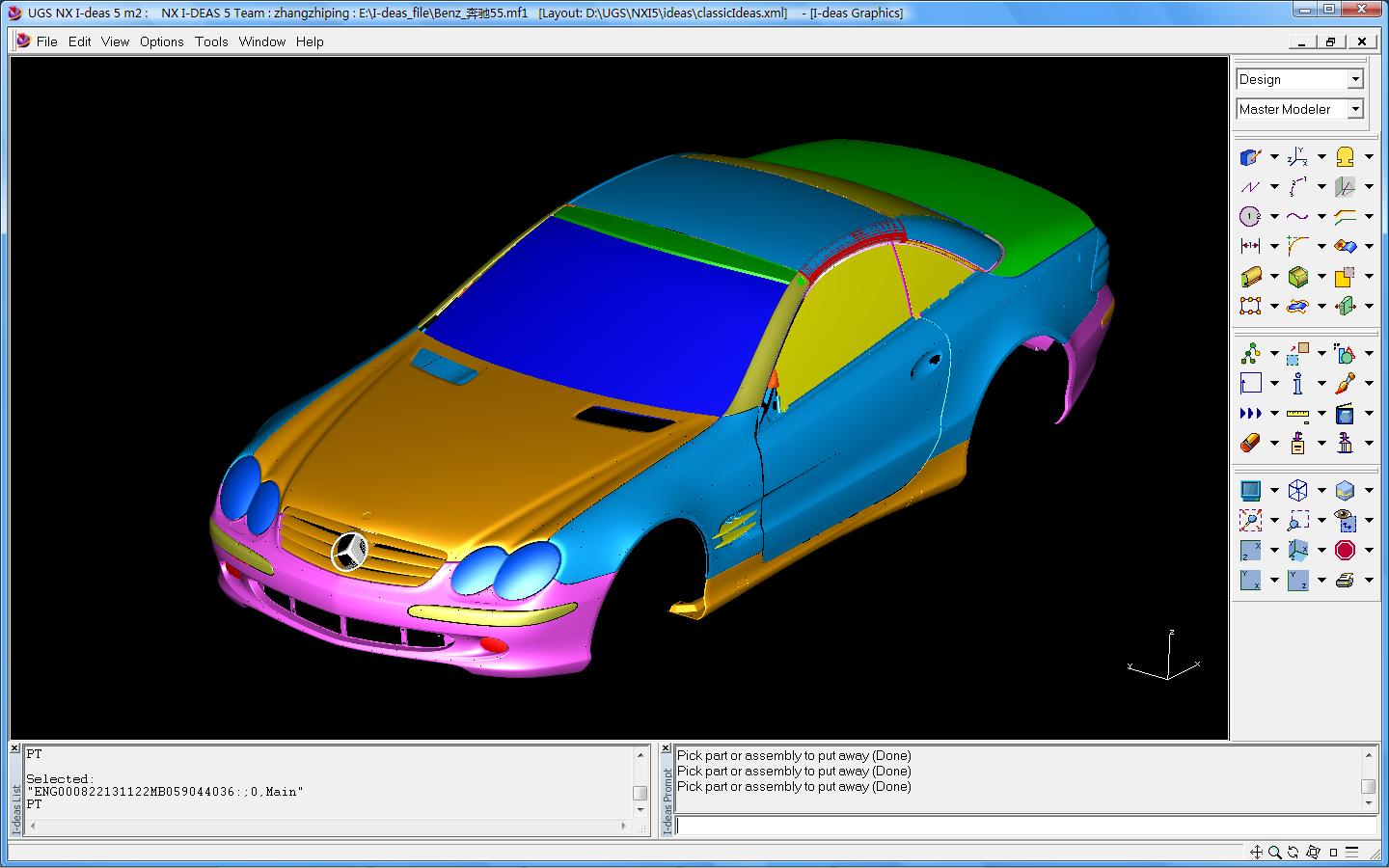
Task: Expand the arrow beside the stop sign icon
Action: point(1369,552)
